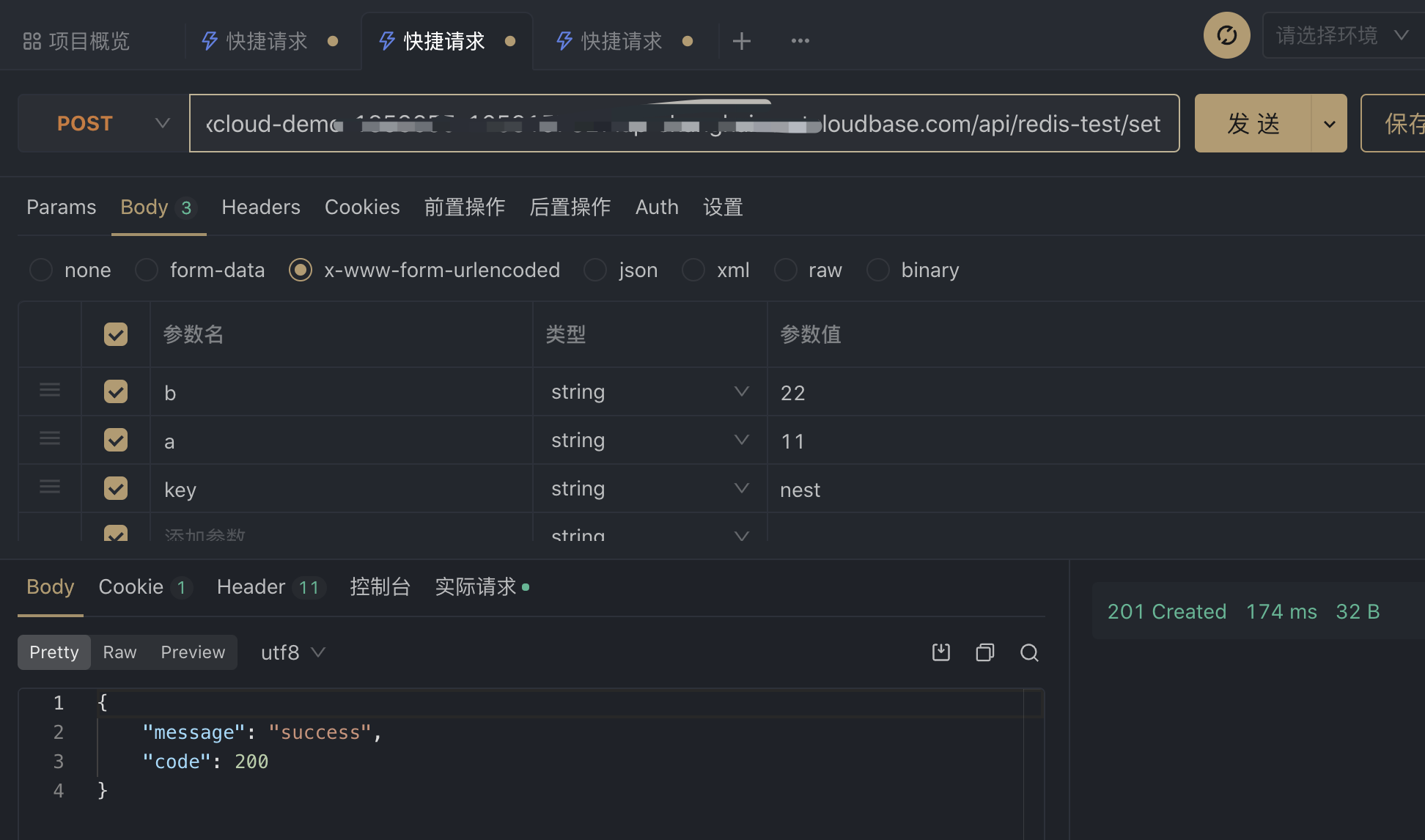1425x840 pixels.
Task: Open the Cookies tab
Action: pyautogui.click(x=362, y=207)
